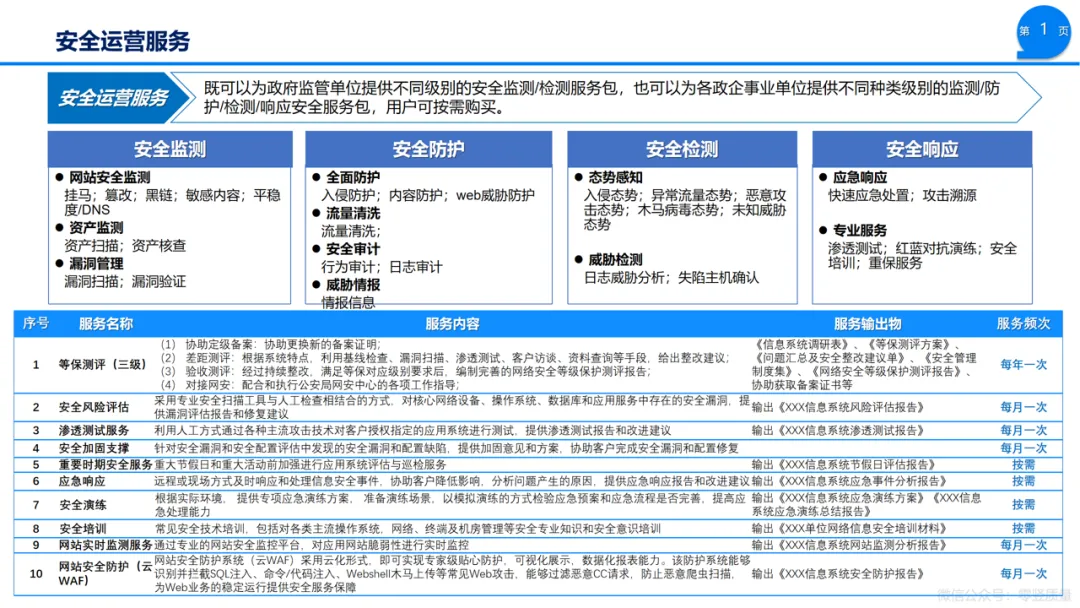
Task: Click the 安全审计 bullet heading
Action: coord(353,249)
